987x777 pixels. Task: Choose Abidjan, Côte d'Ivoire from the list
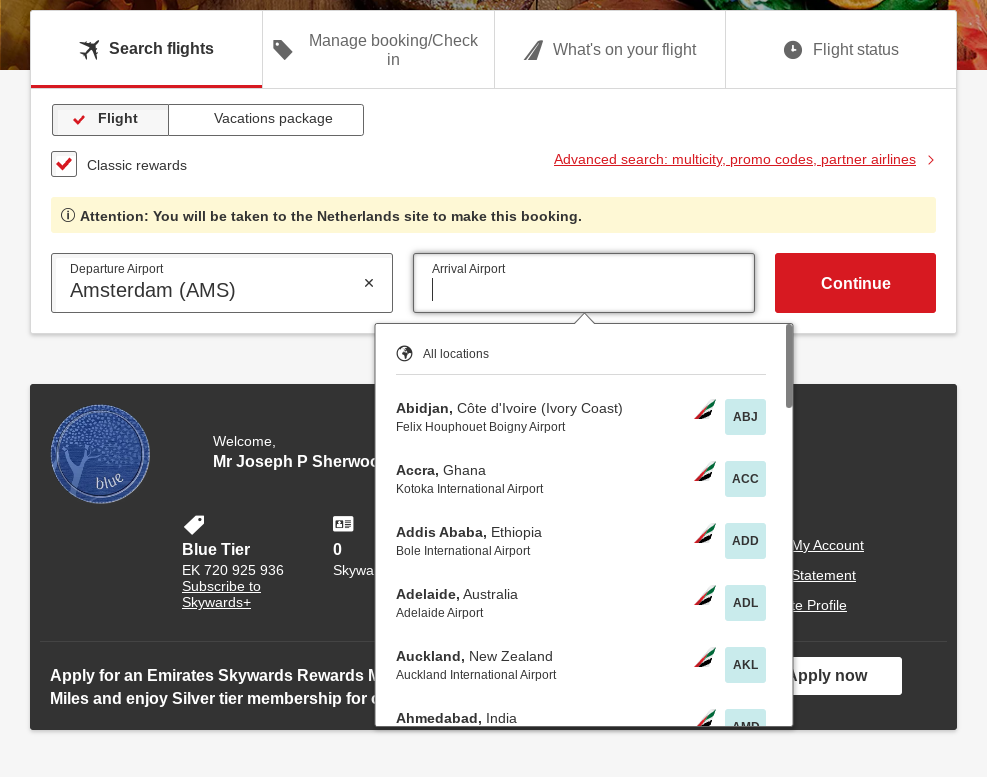(x=580, y=416)
